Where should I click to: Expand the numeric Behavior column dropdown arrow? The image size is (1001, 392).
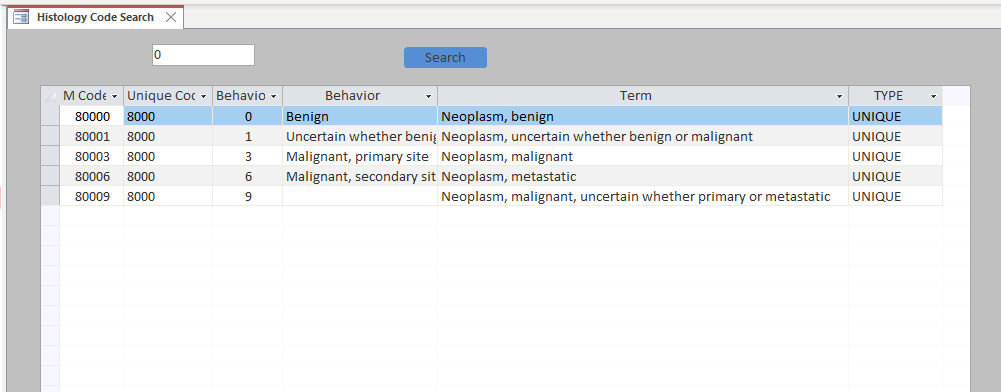[273, 96]
